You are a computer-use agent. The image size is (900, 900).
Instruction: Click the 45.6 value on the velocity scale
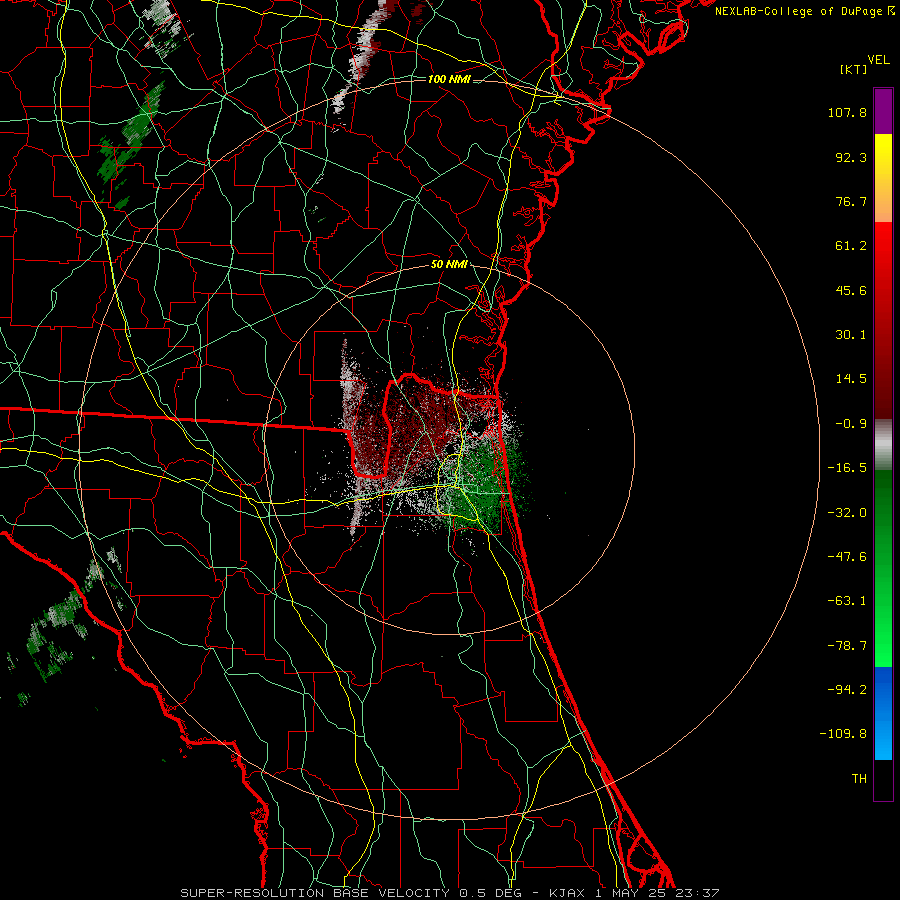pyautogui.click(x=851, y=290)
